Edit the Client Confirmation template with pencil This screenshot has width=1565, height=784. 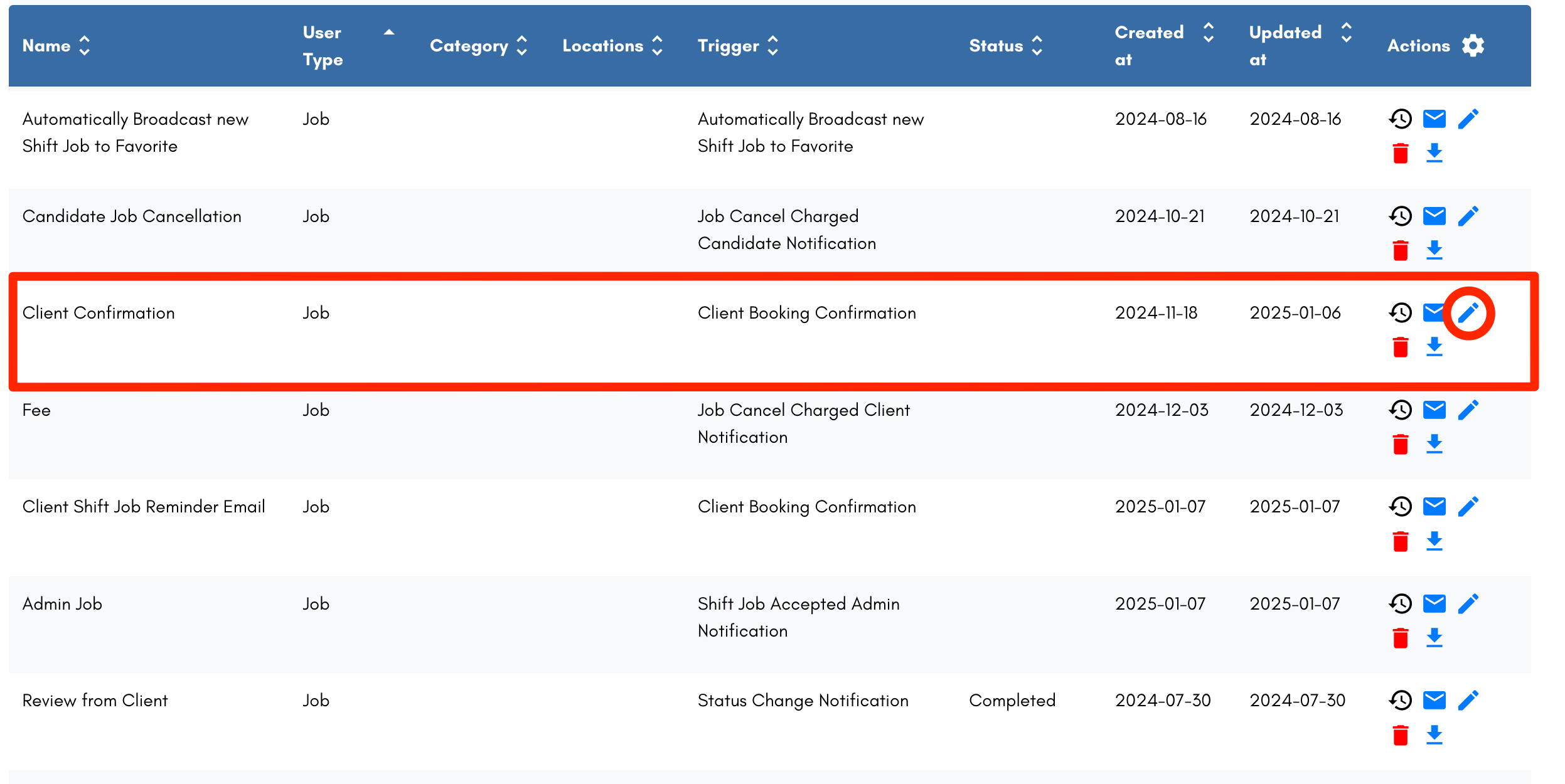pyautogui.click(x=1468, y=312)
